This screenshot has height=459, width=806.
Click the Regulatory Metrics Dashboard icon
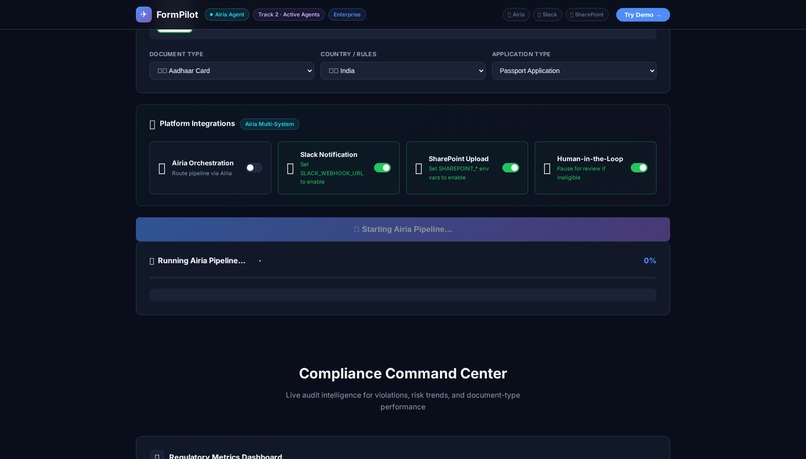(157, 456)
